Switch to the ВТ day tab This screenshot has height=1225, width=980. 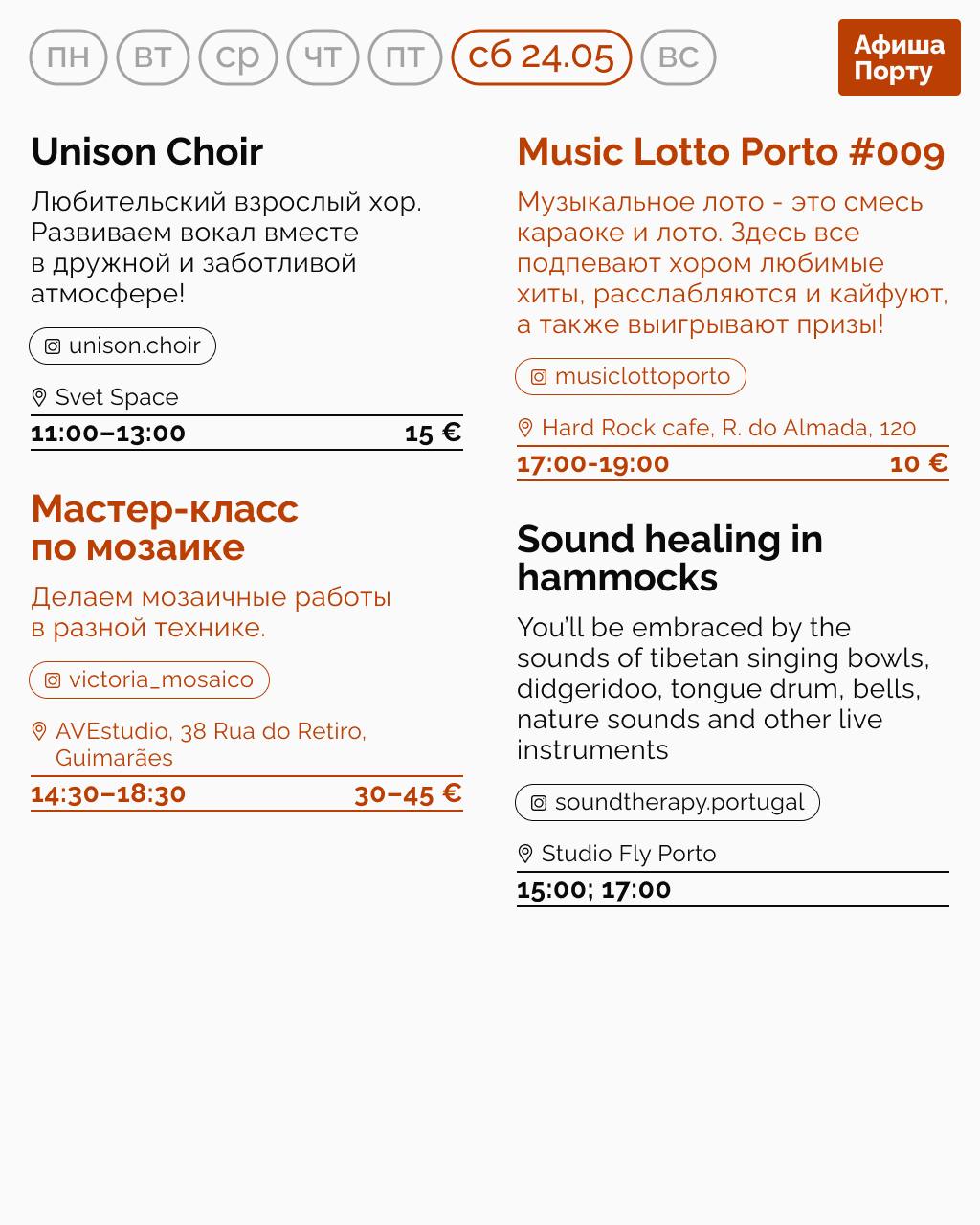tap(153, 57)
